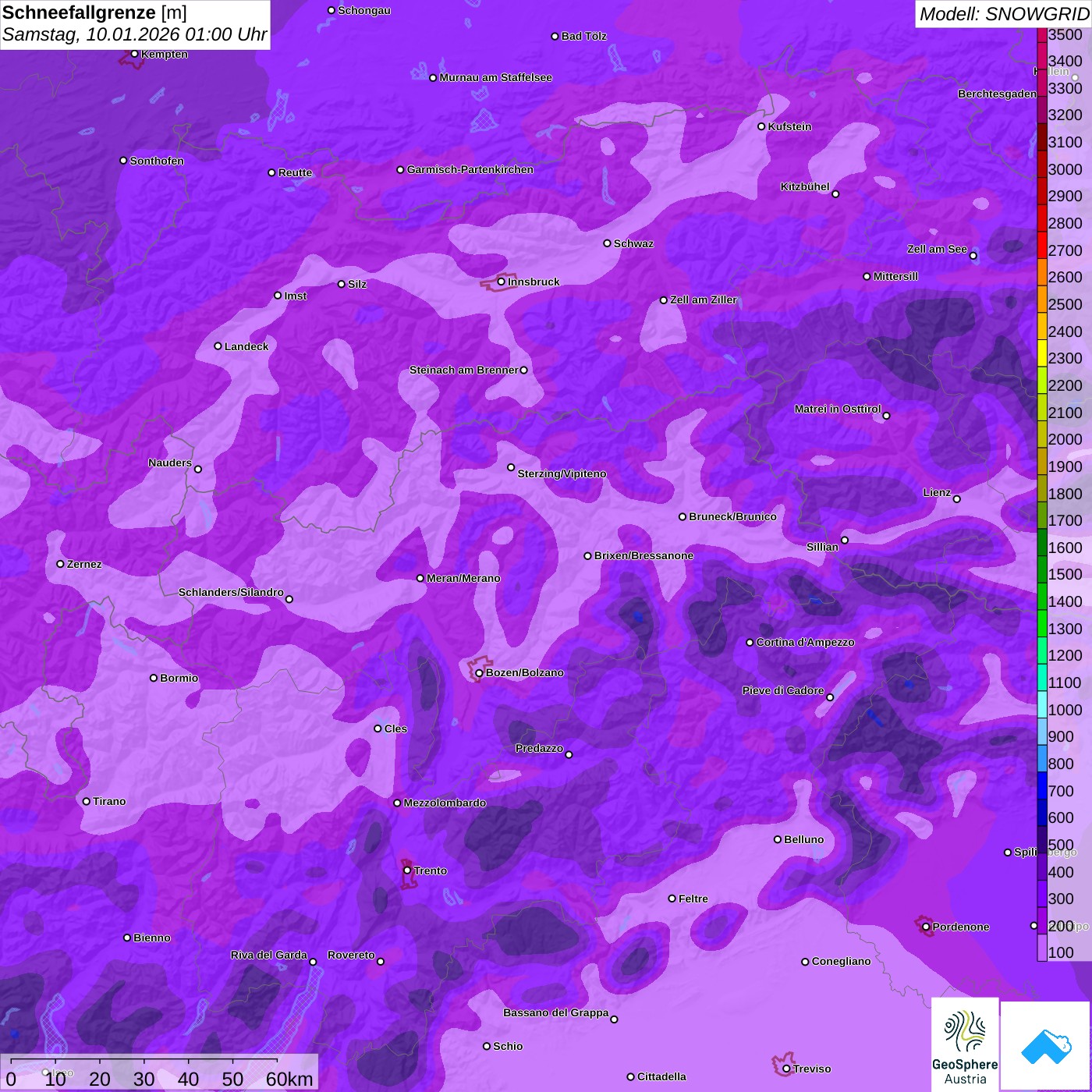Screen dimensions: 1092x1092
Task: Click the Modell: SNOWGRID label
Action: point(1004,14)
